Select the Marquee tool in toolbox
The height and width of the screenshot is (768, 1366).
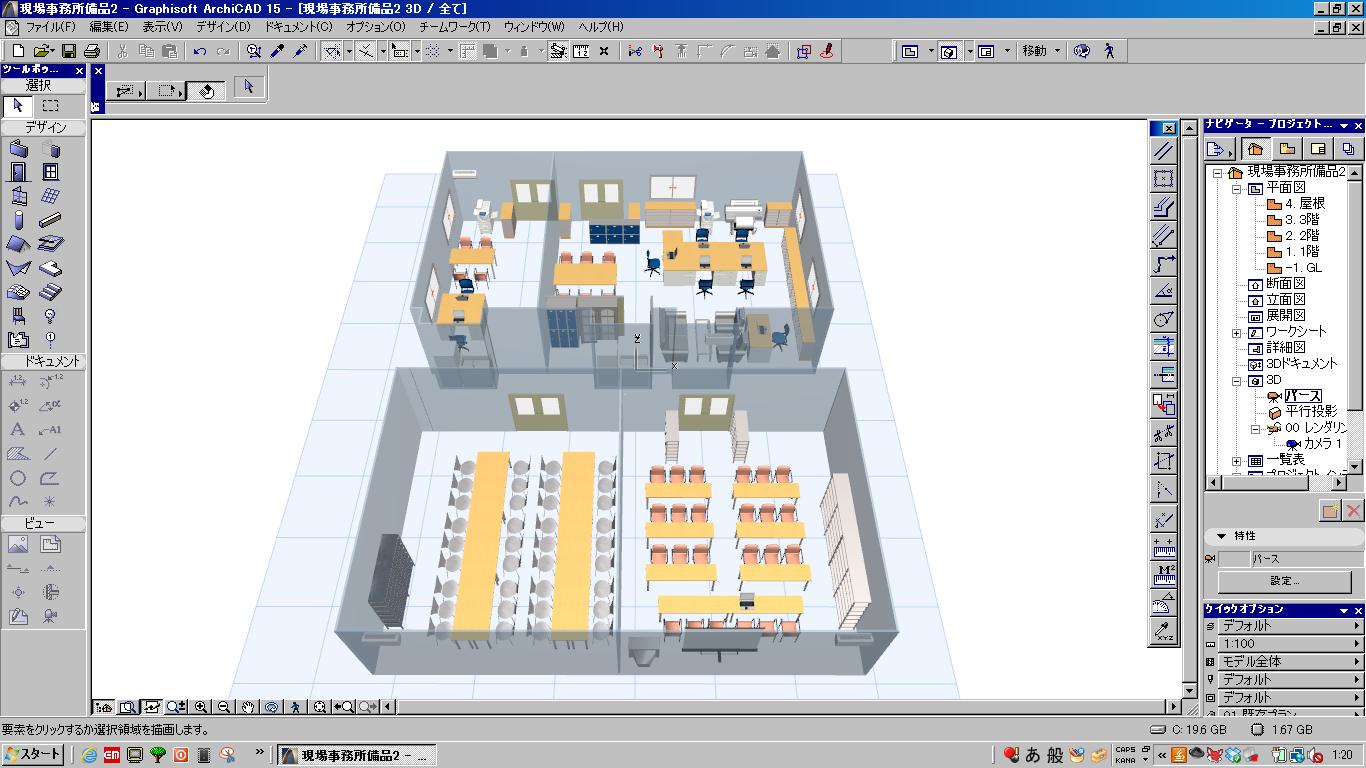50,105
